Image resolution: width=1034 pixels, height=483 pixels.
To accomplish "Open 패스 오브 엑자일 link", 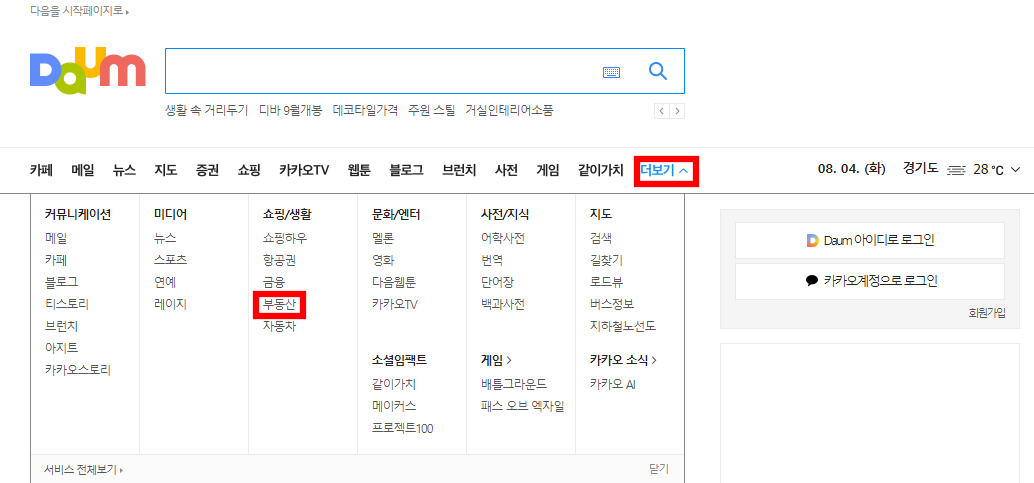I will [523, 406].
